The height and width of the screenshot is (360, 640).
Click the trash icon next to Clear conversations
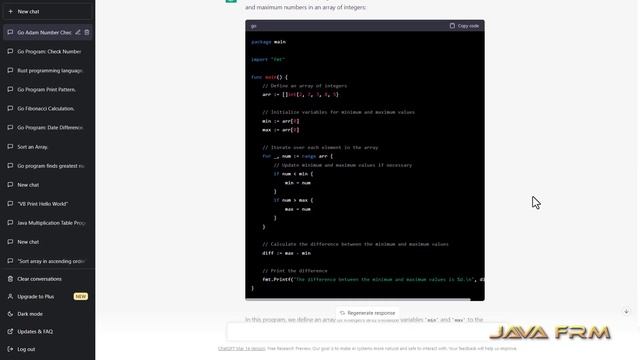click(10, 279)
